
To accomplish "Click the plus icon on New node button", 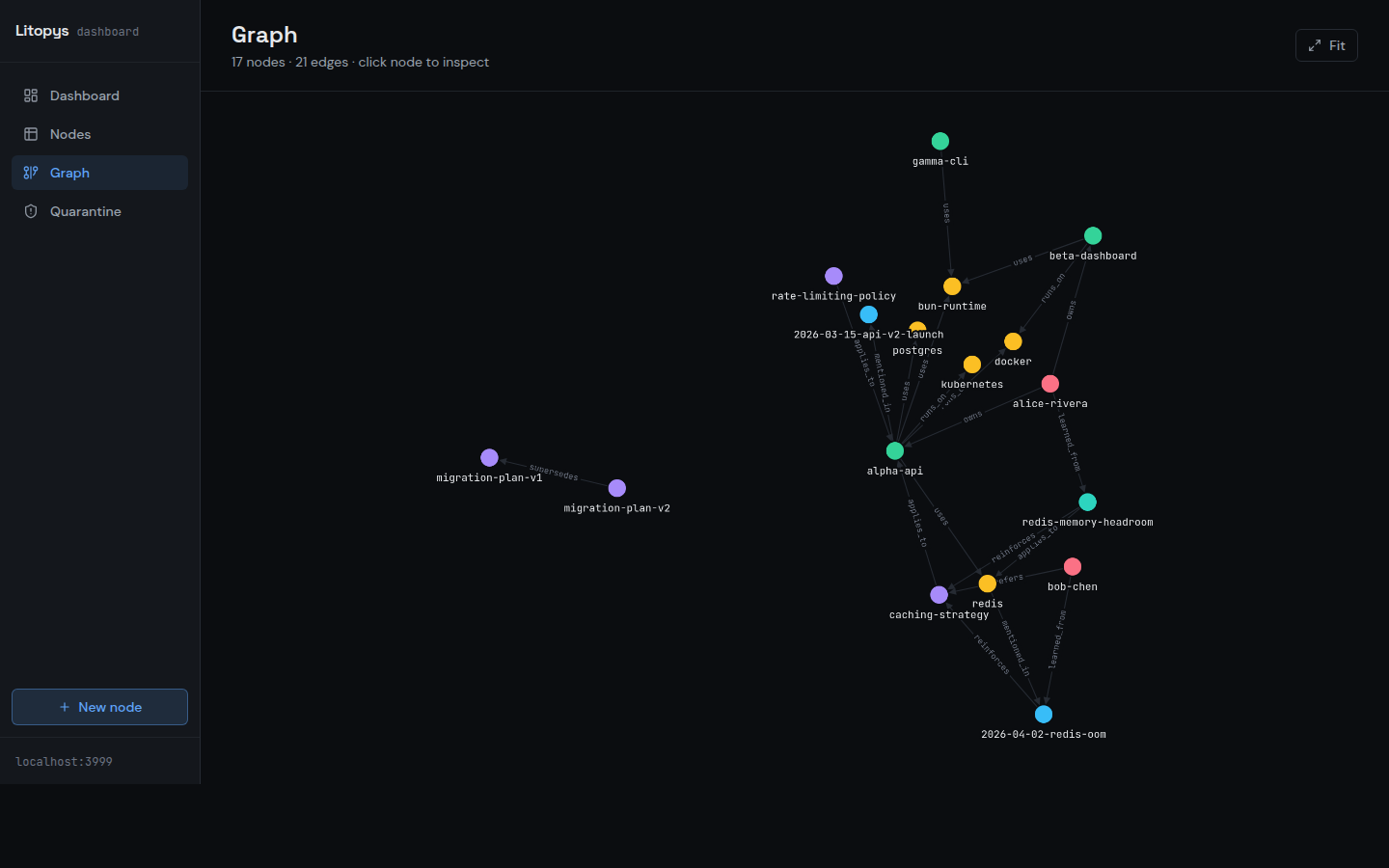I will click(x=64, y=707).
